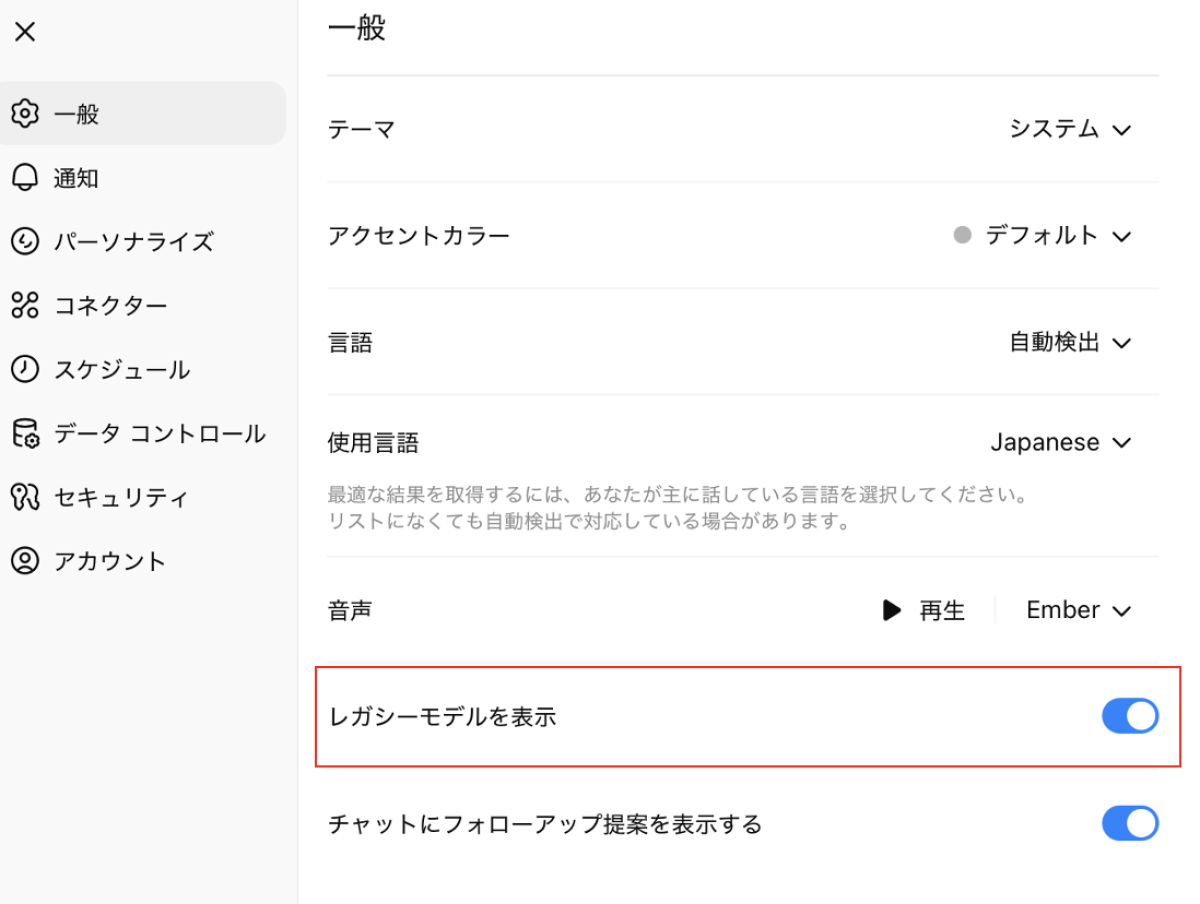This screenshot has width=1200, height=904.
Task: Switch to the アカウント settings tab label
Action: (x=110, y=561)
